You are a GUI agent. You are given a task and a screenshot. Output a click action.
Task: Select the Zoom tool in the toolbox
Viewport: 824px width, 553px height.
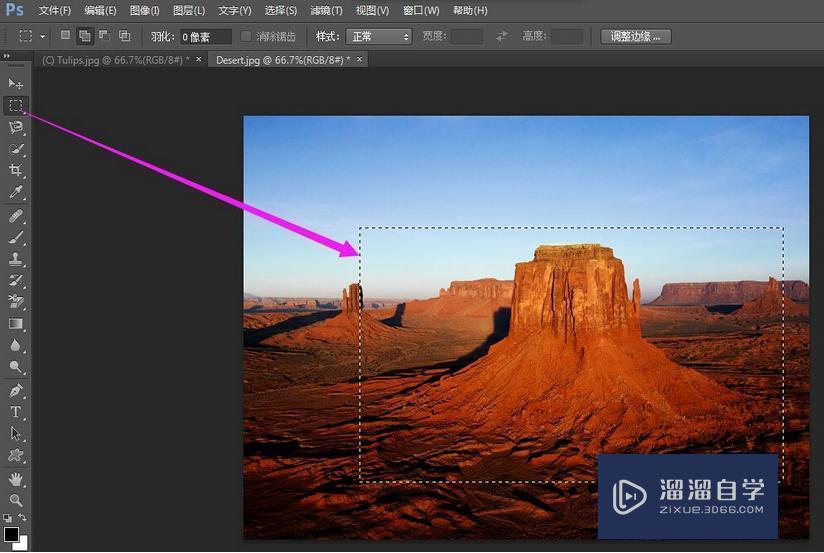(16, 500)
